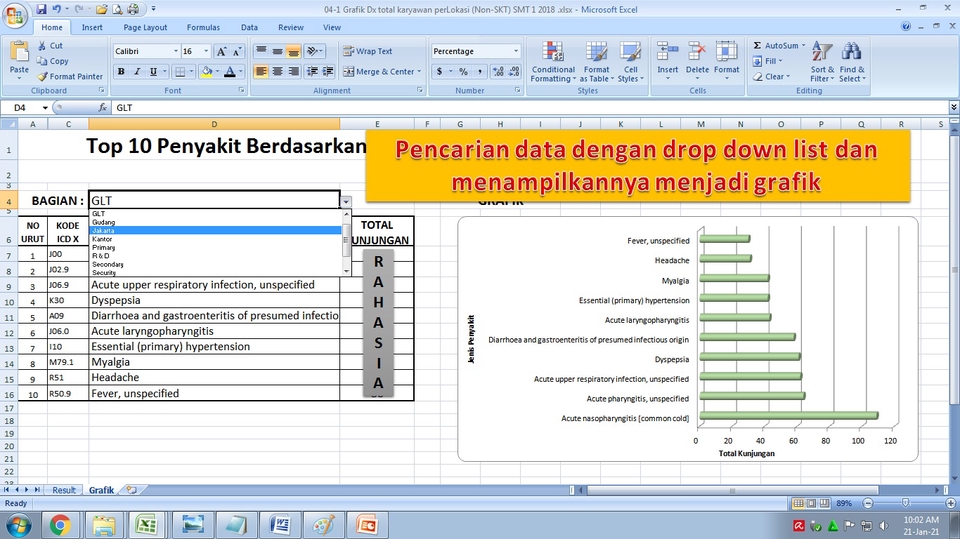960x539 pixels.
Task: Align text to the right
Action: point(294,72)
